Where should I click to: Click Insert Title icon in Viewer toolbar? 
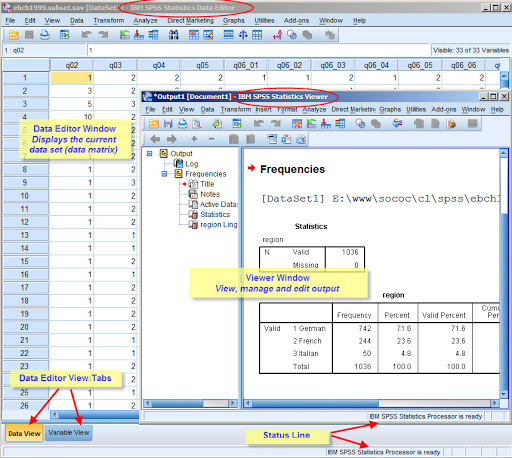click(x=286, y=139)
